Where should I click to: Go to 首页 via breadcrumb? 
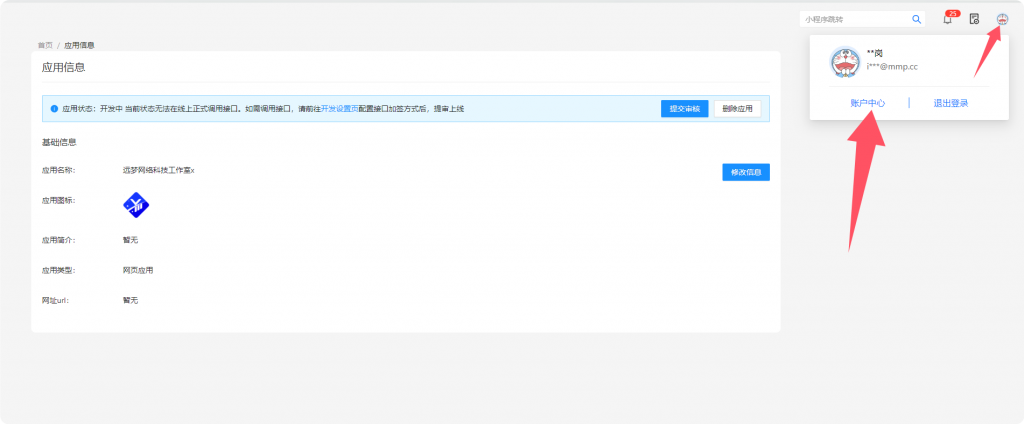[x=45, y=45]
